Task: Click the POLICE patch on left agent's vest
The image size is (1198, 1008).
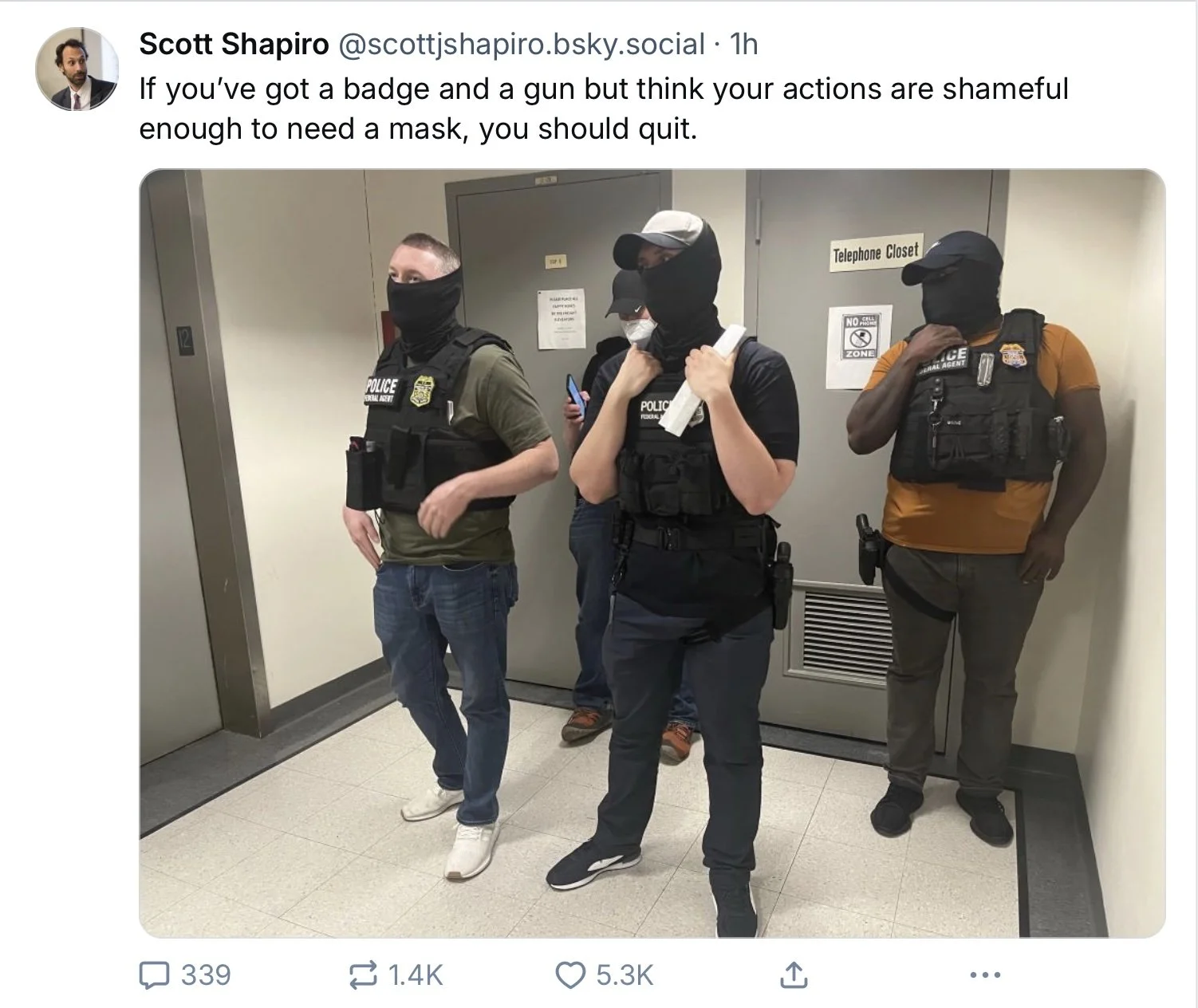Action: pos(382,389)
